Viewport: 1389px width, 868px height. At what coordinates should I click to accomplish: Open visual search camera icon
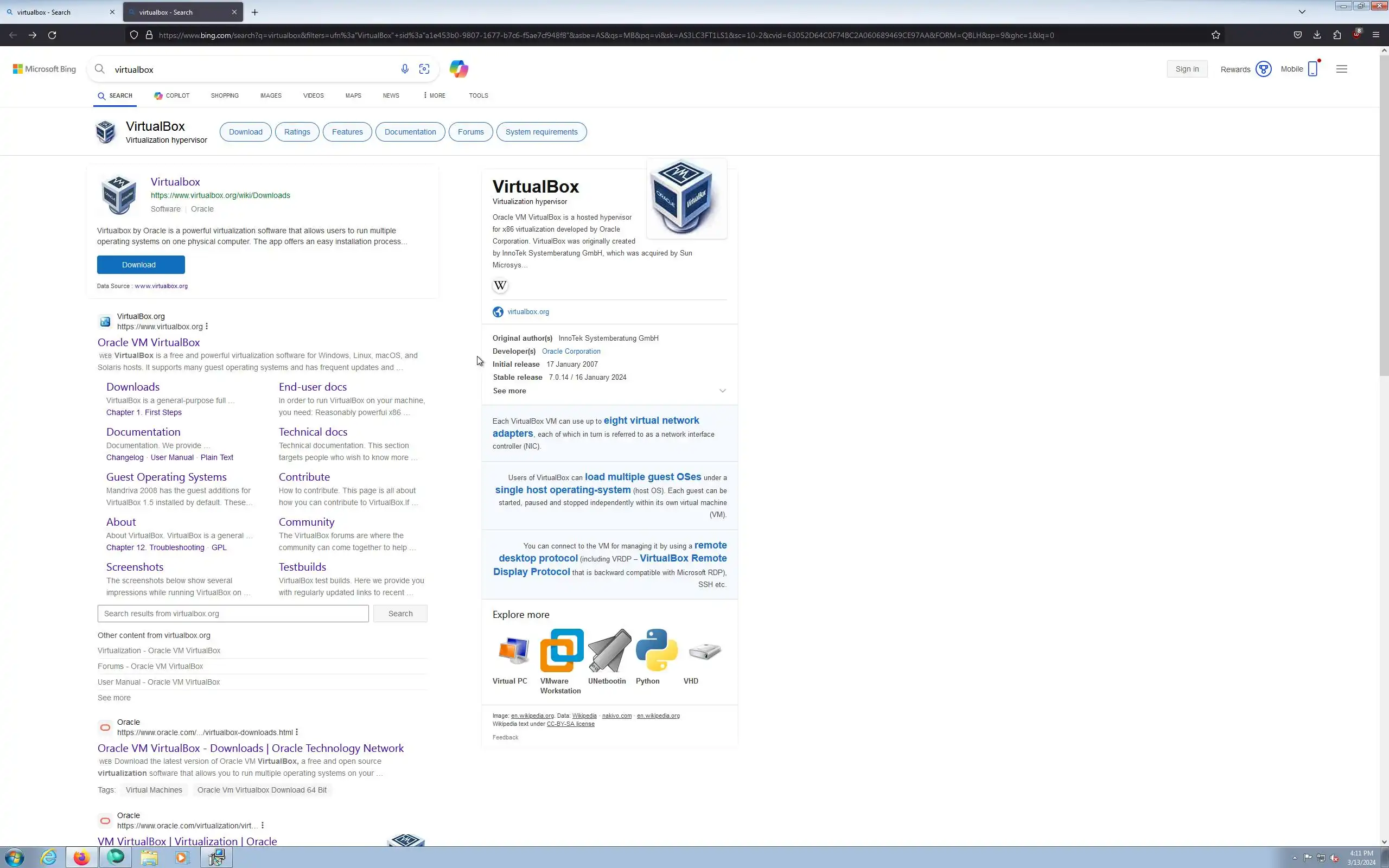point(424,69)
